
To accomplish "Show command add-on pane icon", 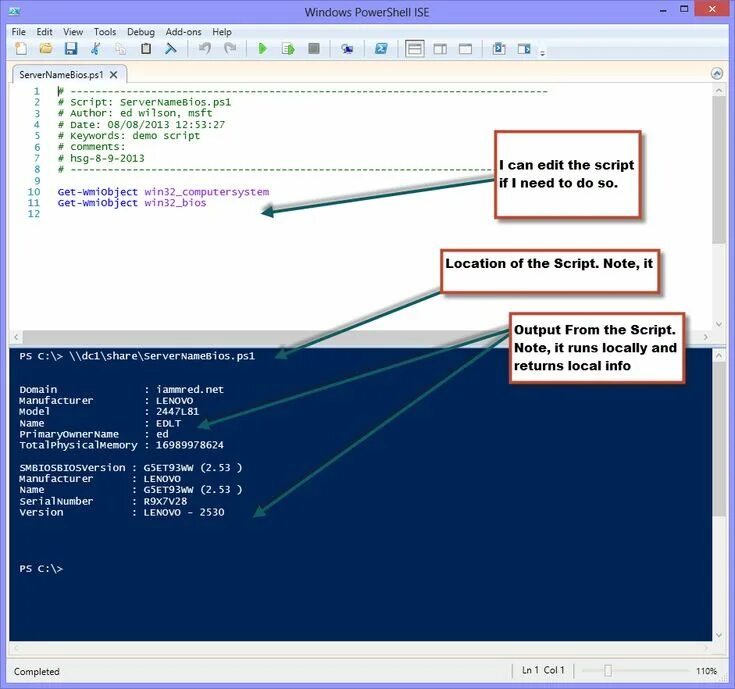I will (524, 49).
